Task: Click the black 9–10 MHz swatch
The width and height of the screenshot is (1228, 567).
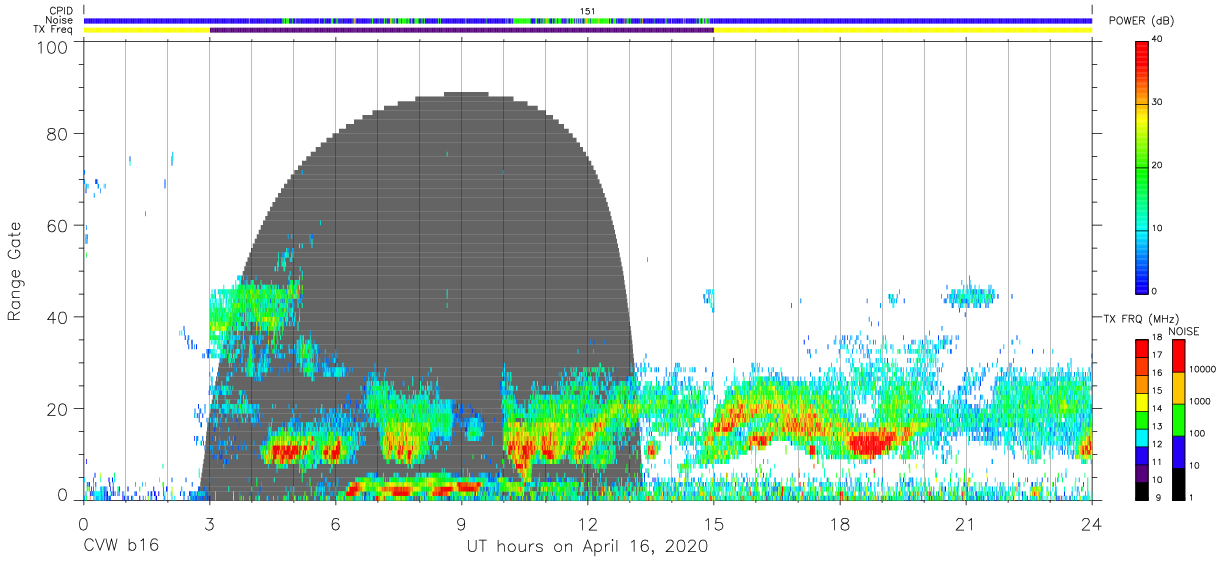Action: (1142, 489)
